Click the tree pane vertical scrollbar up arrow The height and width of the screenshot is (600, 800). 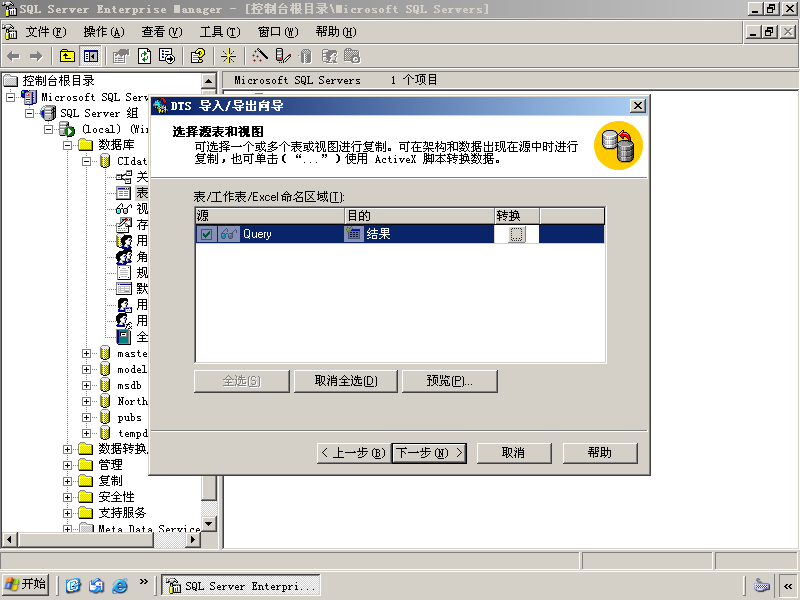click(209, 81)
